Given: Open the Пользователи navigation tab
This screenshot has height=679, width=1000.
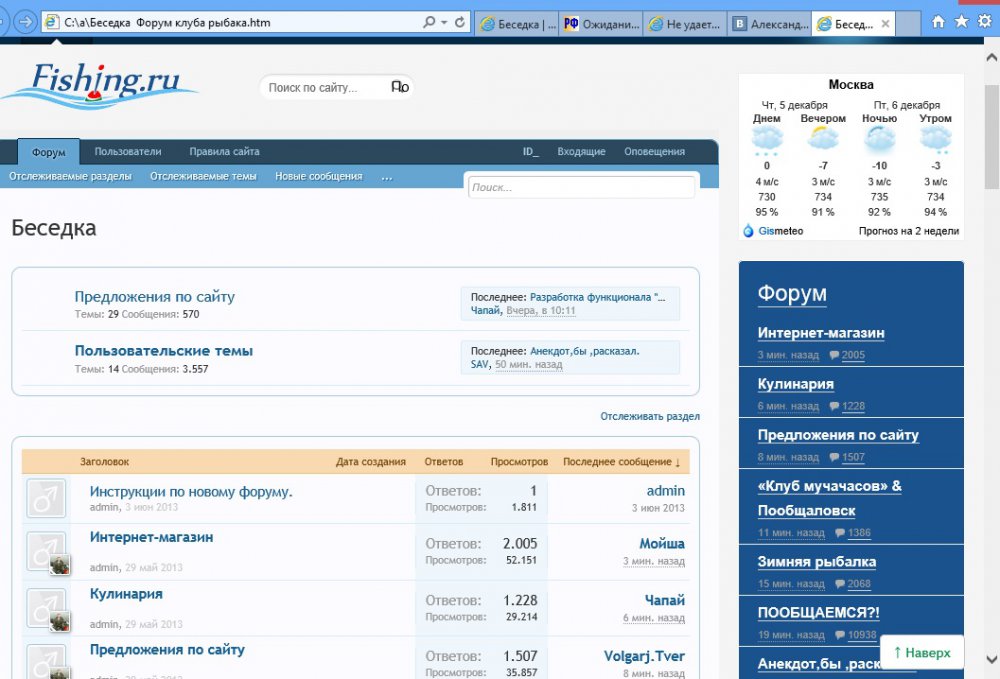Looking at the screenshot, I should (127, 152).
